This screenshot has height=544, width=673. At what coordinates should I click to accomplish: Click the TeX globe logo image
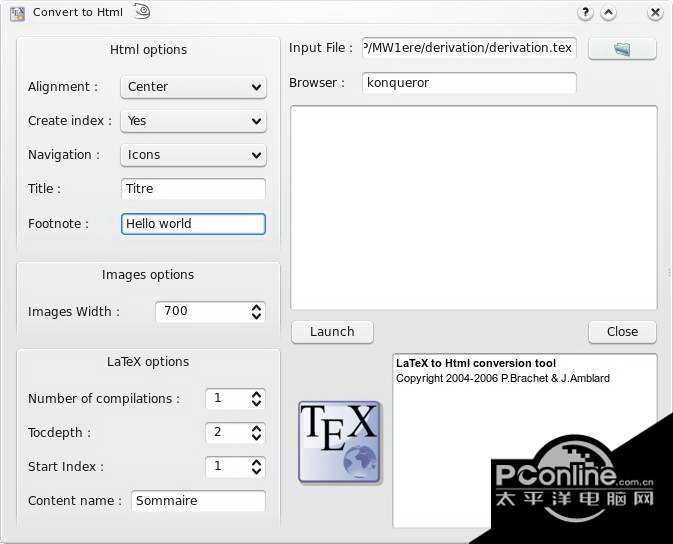point(339,442)
